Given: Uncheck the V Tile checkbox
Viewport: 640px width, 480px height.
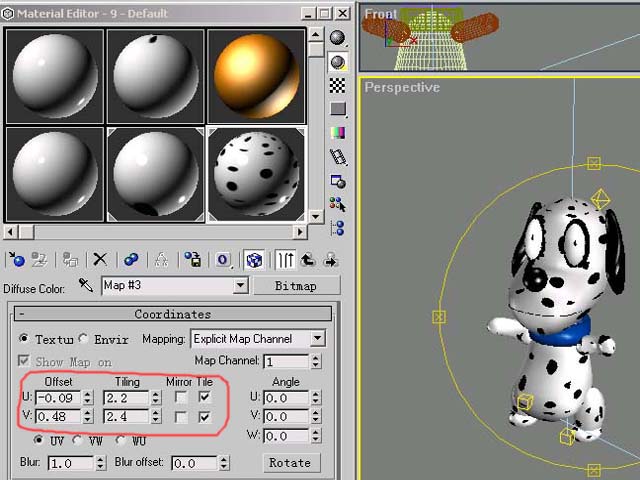Looking at the screenshot, I should click(204, 417).
